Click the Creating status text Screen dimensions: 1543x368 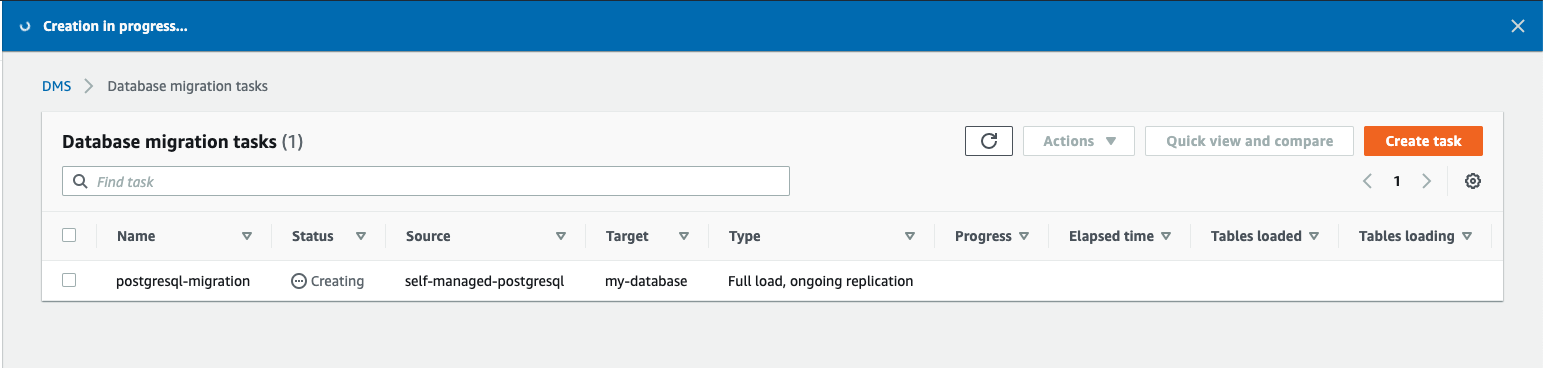[x=337, y=282]
